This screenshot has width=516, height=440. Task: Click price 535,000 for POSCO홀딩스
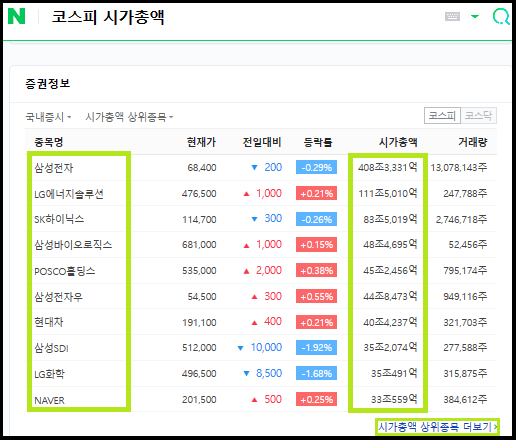(x=199, y=270)
